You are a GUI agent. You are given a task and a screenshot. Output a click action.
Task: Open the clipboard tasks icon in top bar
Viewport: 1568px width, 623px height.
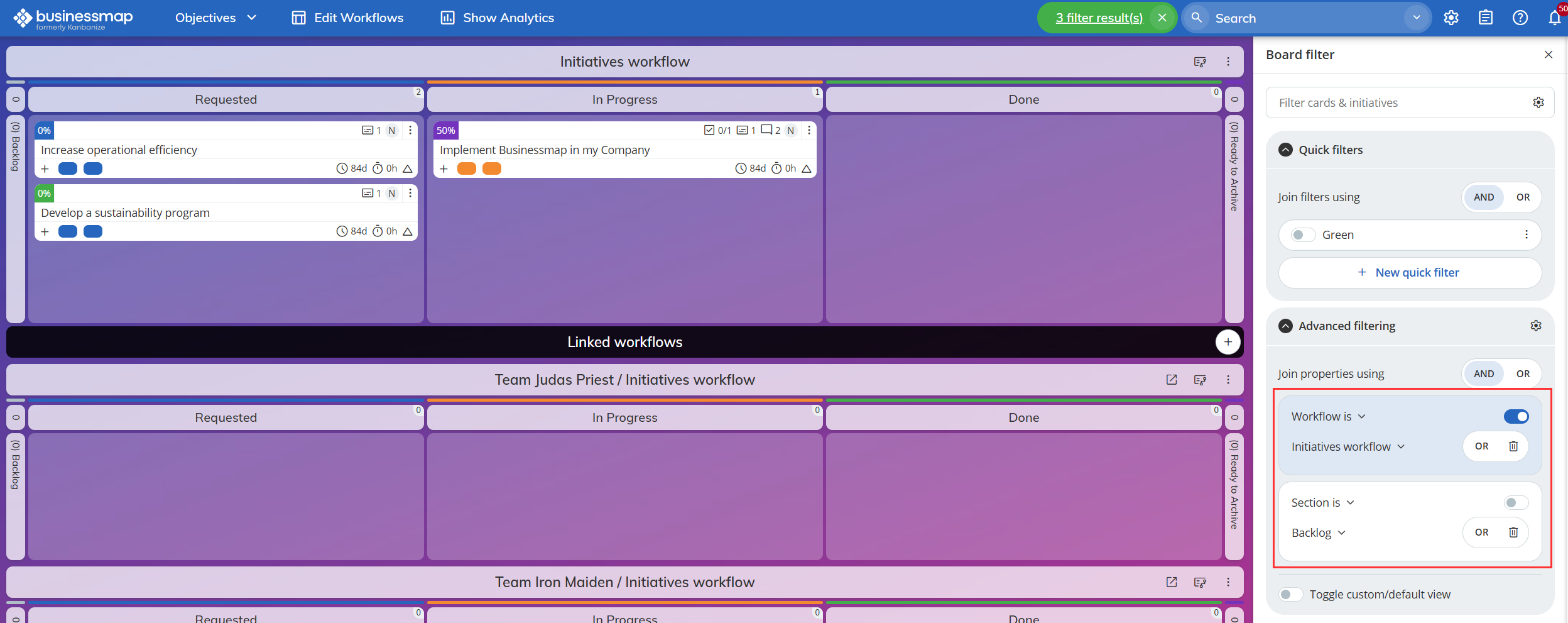coord(1485,18)
